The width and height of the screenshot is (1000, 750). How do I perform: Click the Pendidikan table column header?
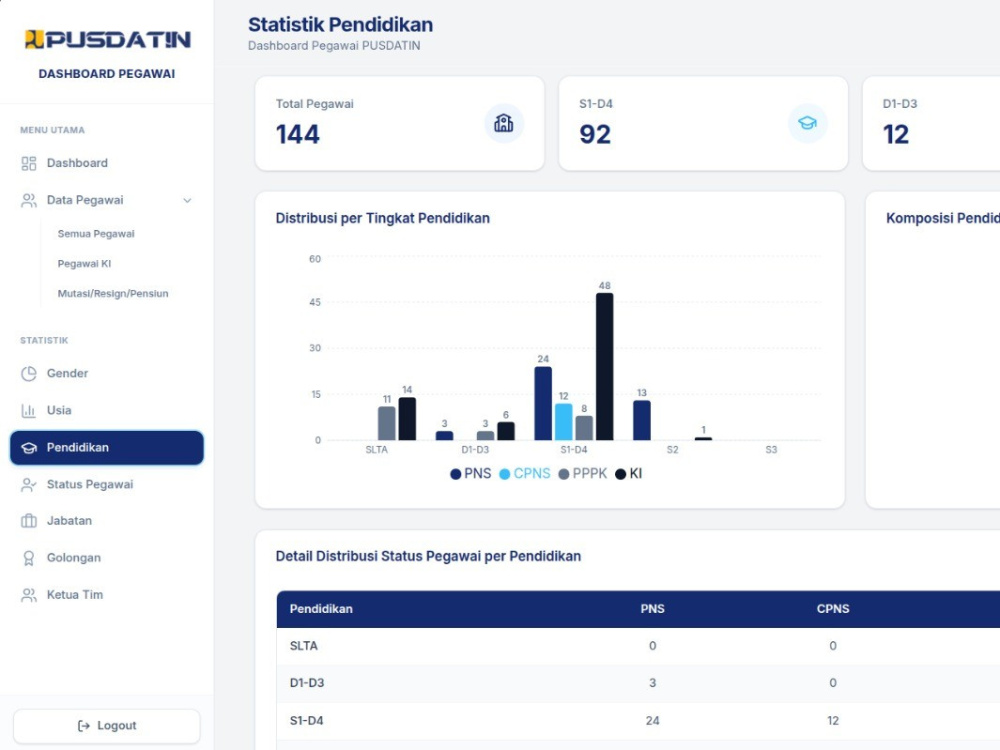pyautogui.click(x=321, y=609)
